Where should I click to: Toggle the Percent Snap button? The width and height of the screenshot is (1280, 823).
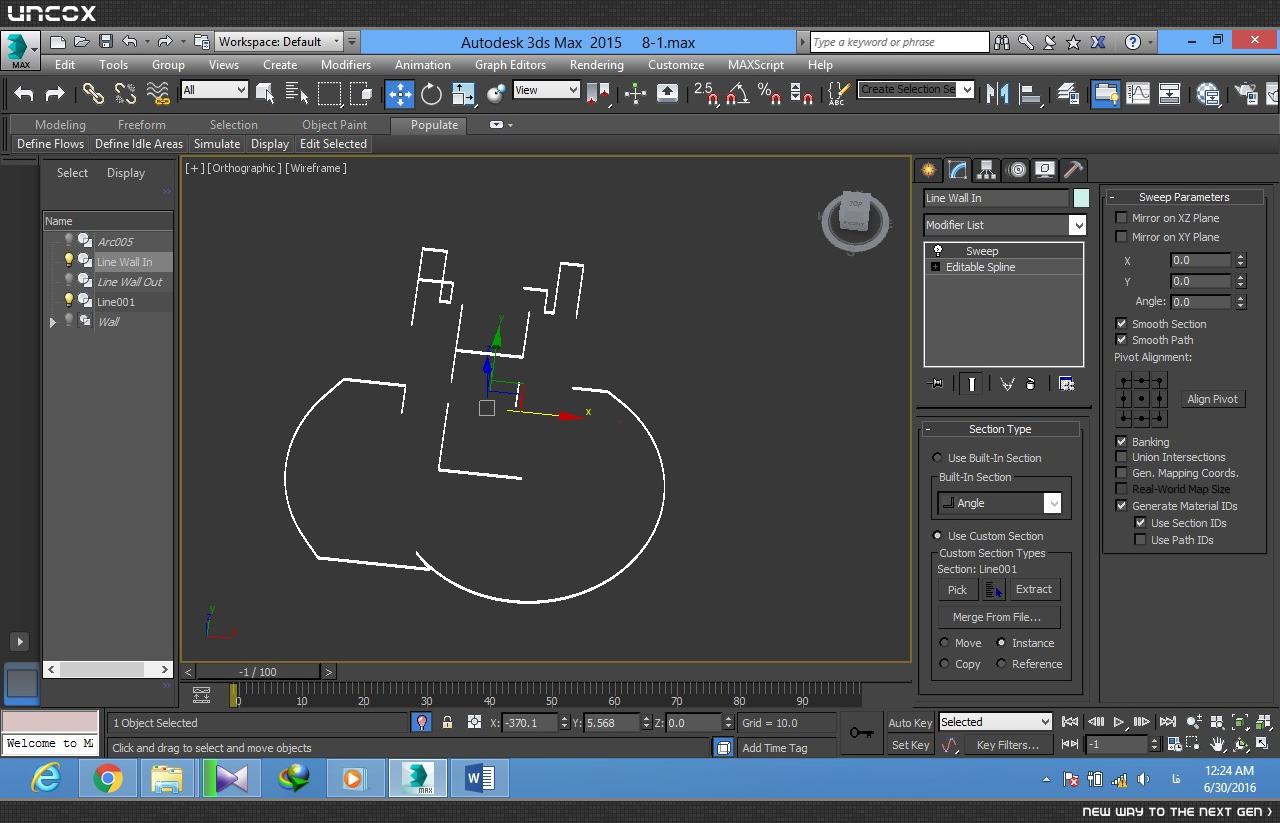click(x=769, y=93)
